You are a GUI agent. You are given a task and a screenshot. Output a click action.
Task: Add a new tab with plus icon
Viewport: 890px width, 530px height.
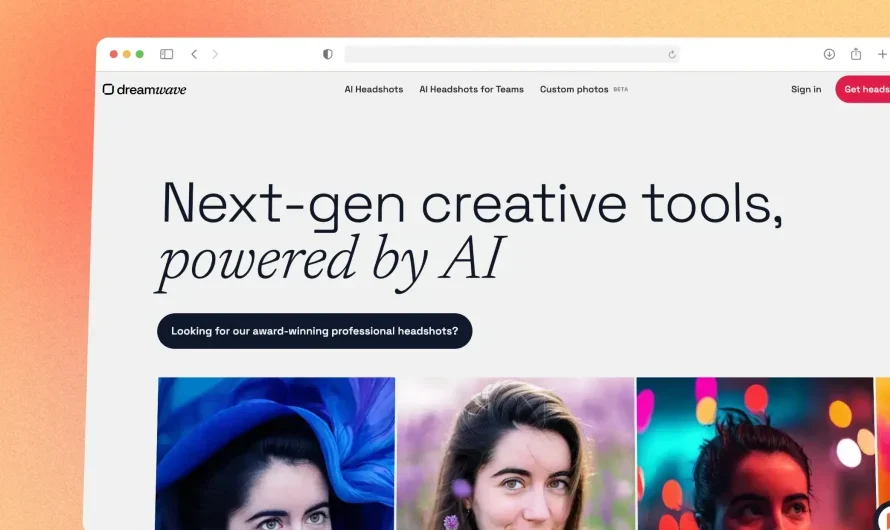coord(883,54)
